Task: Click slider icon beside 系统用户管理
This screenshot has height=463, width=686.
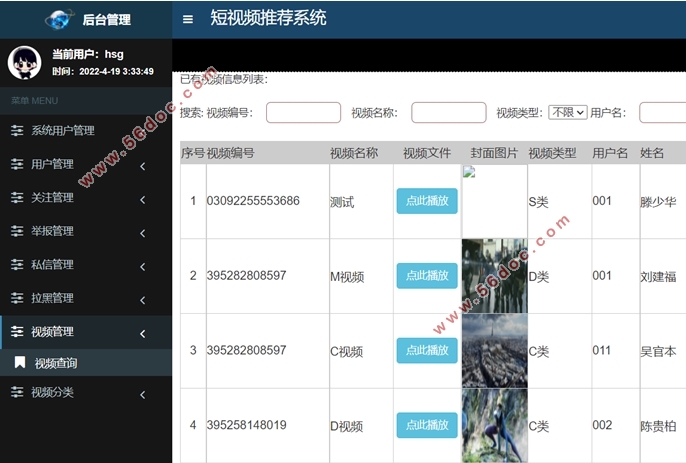Action: (17, 131)
